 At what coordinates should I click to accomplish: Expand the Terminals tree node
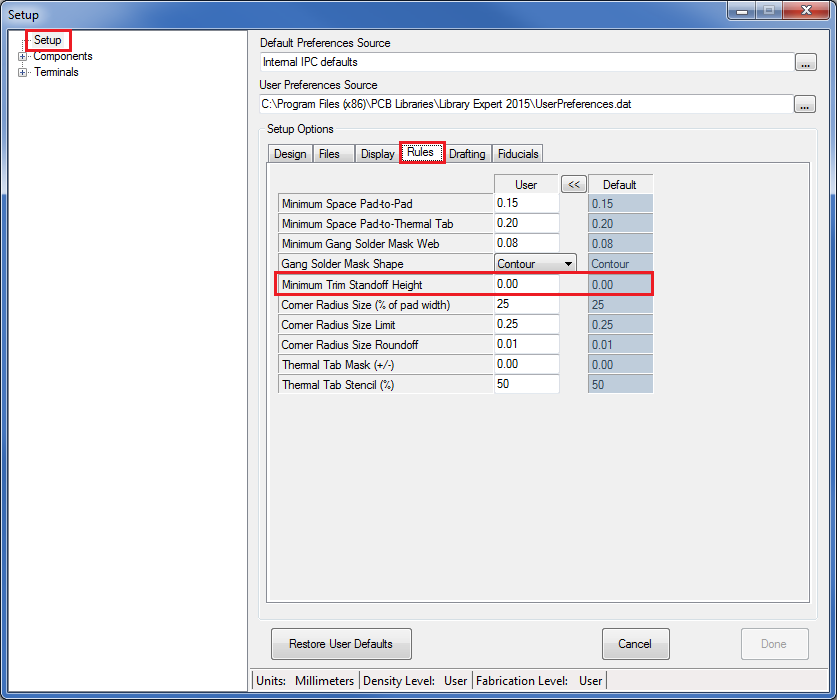coord(23,72)
